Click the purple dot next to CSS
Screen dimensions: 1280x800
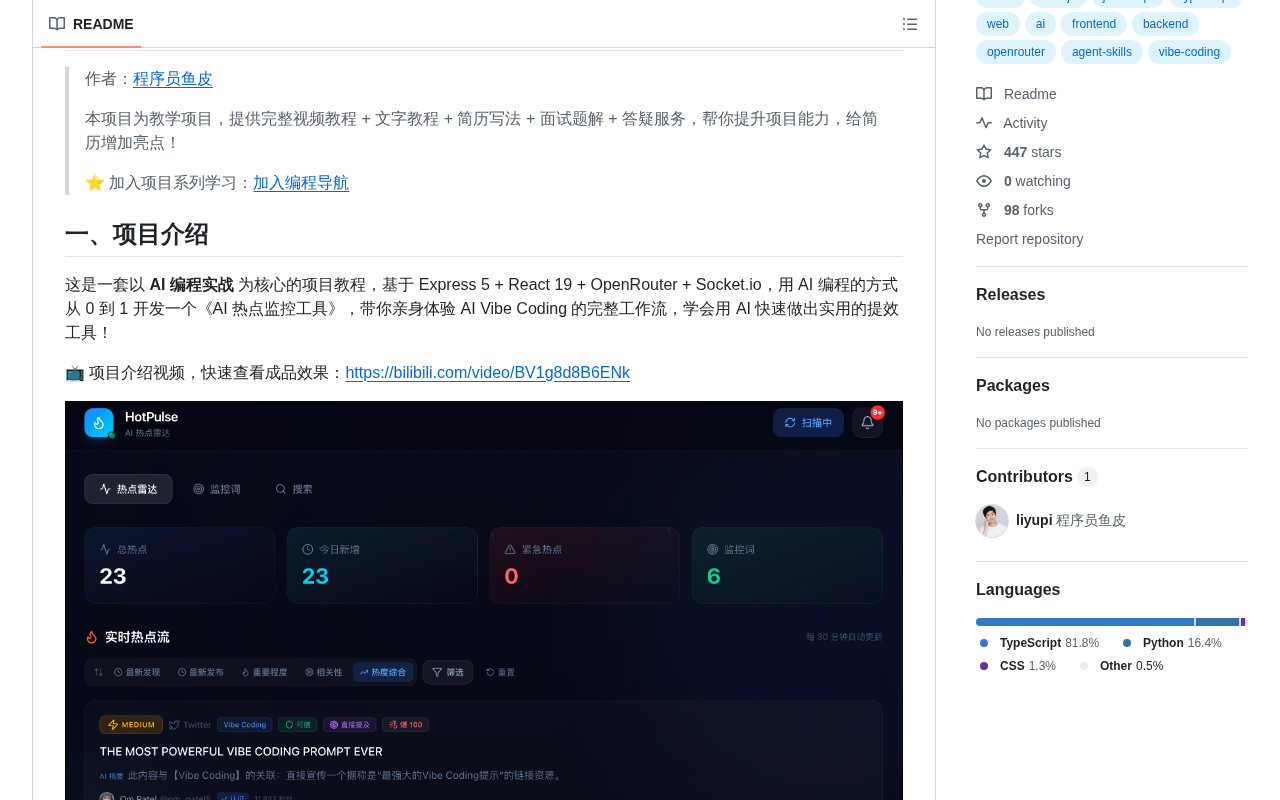(984, 666)
